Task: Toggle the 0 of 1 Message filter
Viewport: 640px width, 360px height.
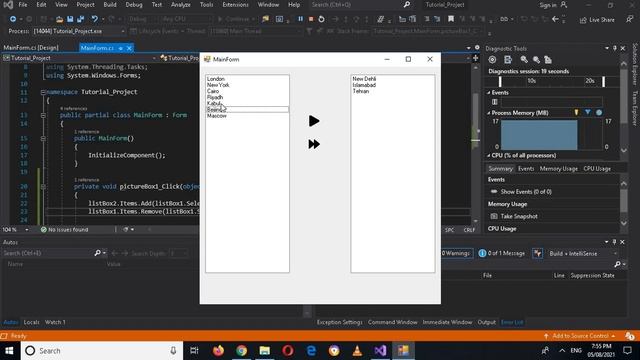Action: point(502,253)
